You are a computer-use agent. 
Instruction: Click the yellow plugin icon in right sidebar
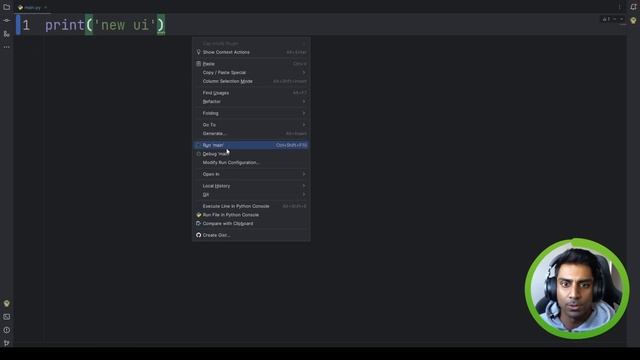pyautogui.click(x=633, y=20)
